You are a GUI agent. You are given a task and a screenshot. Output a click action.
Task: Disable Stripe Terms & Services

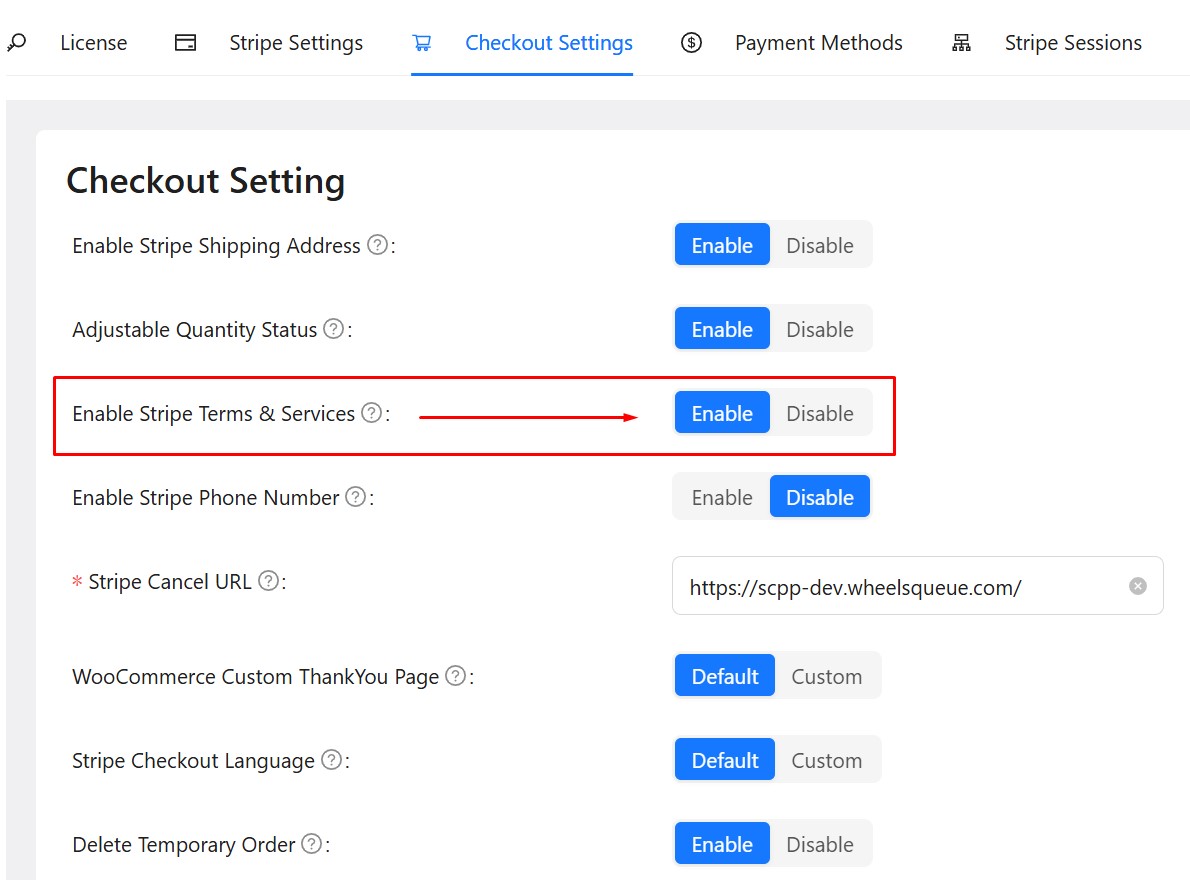point(819,413)
